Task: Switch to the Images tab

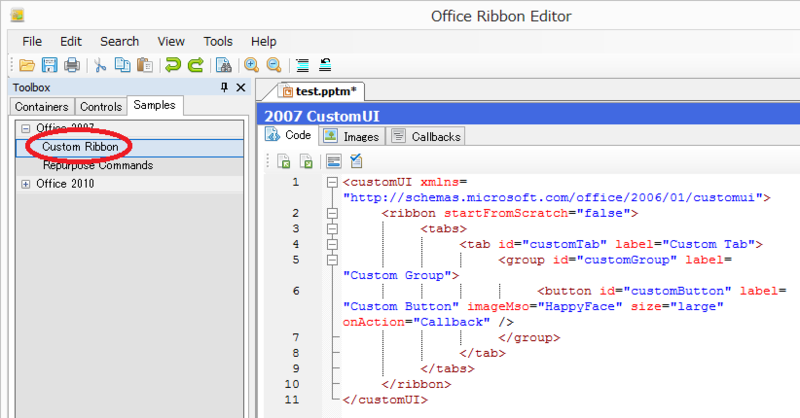Action: click(352, 137)
